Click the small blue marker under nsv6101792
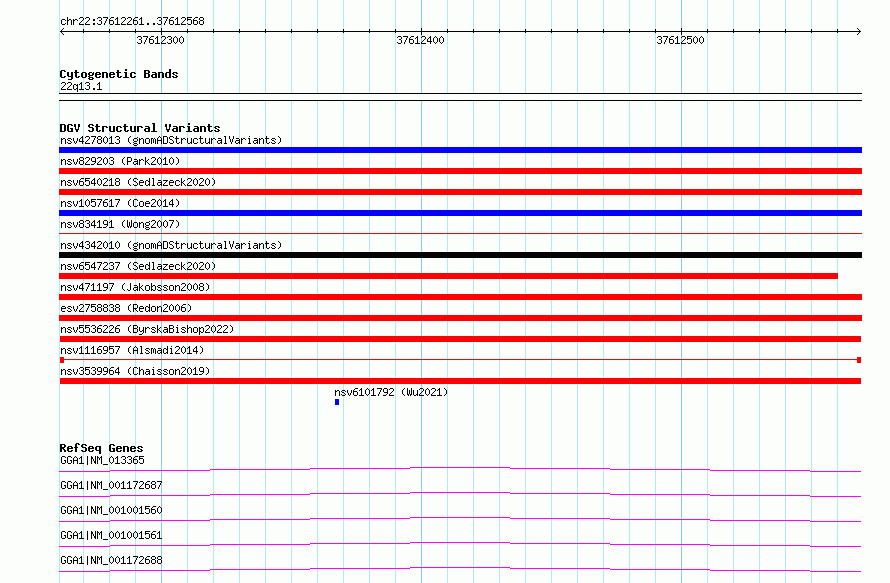This screenshot has height=583, width=890. 337,402
